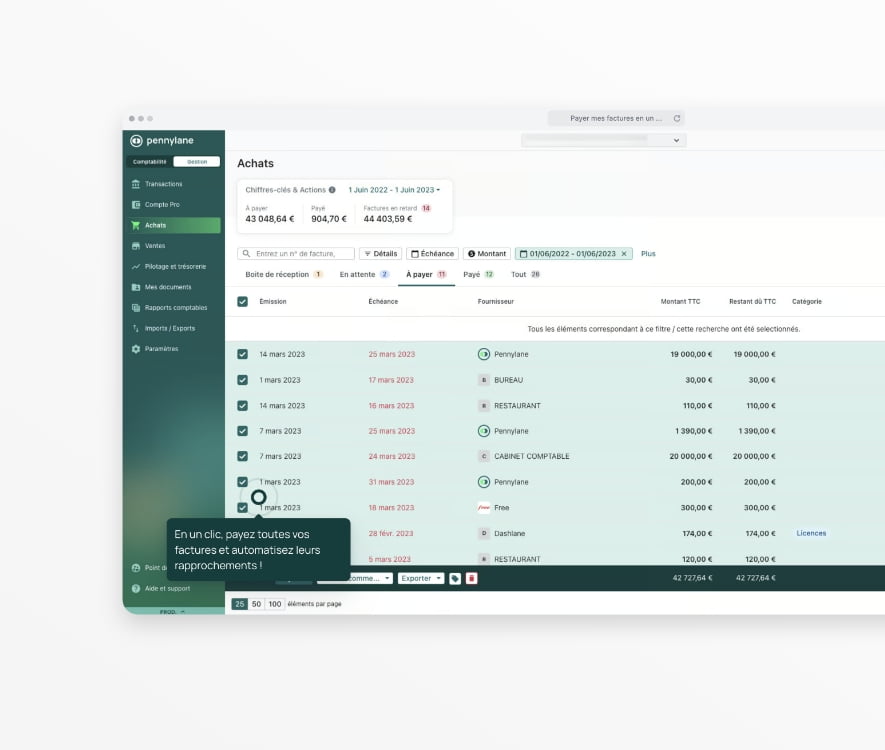Screen dimensions: 885x750
Task: Click Aide et support question icon
Action: tap(135, 589)
